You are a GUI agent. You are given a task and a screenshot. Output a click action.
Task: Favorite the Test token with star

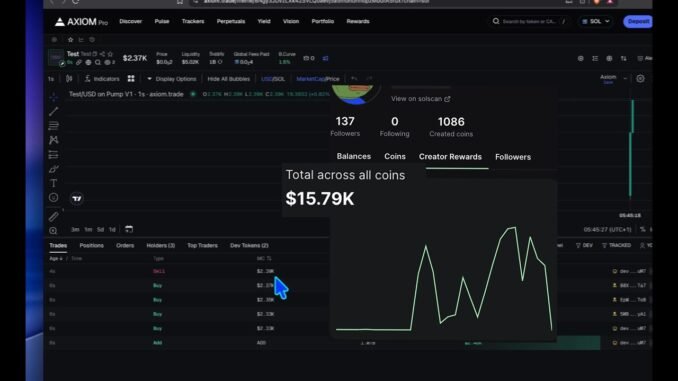(x=110, y=54)
